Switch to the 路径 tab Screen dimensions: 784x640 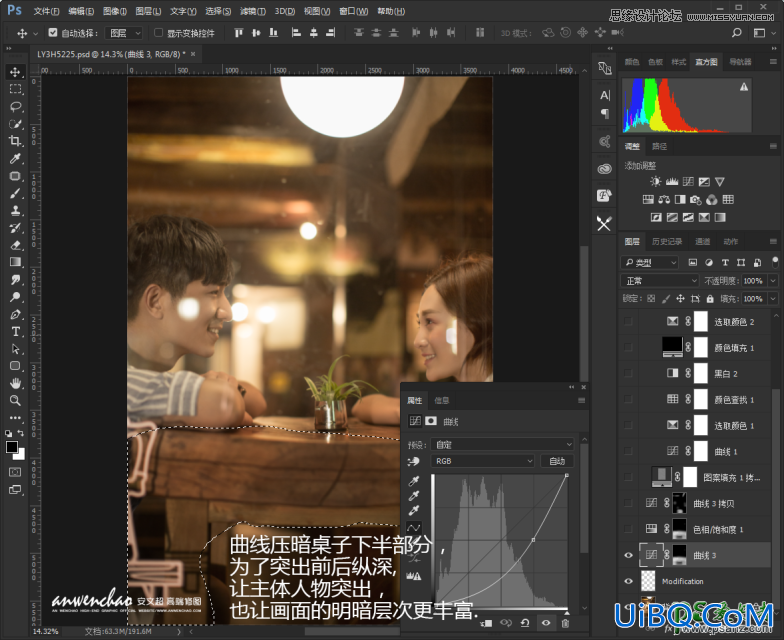click(660, 146)
